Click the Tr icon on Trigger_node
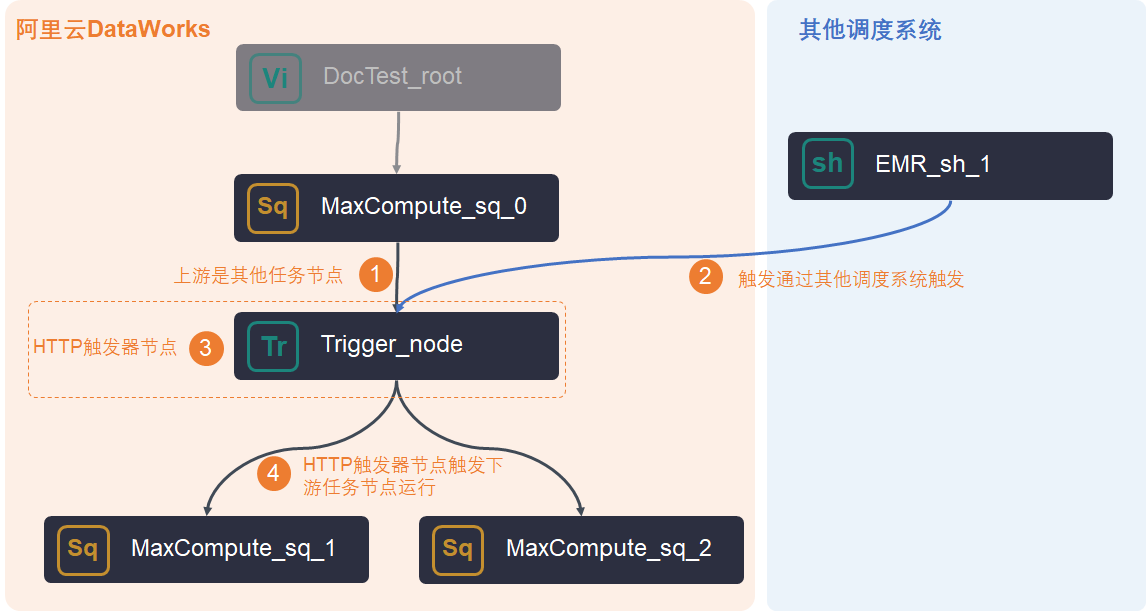 click(273, 346)
